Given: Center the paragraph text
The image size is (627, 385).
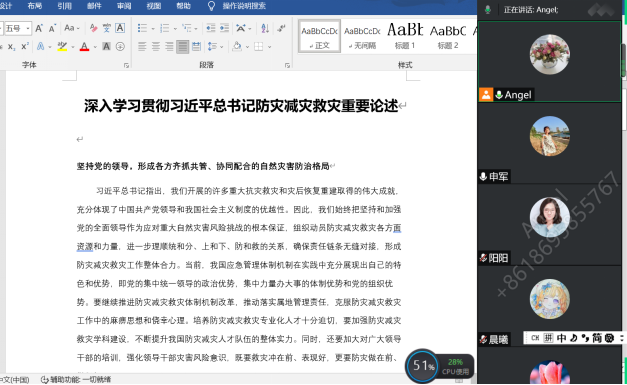Looking at the screenshot, I should pos(156,47).
